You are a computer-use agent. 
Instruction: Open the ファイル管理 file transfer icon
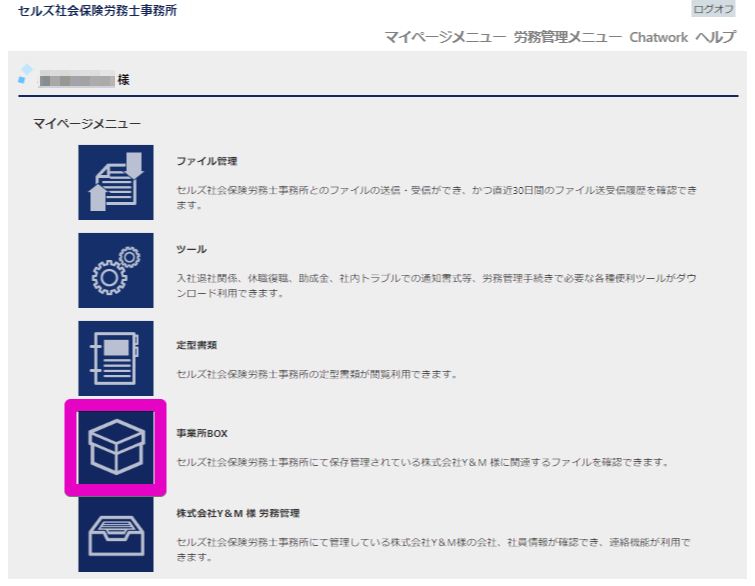(116, 182)
